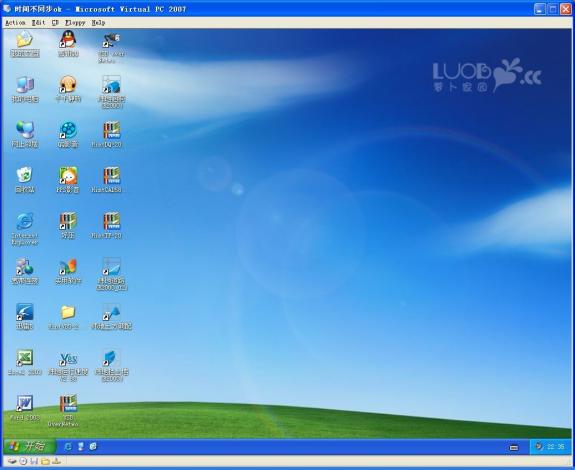575x470 pixels.
Task: Select the blue bird Thunder downloader icon
Action: [x=25, y=317]
